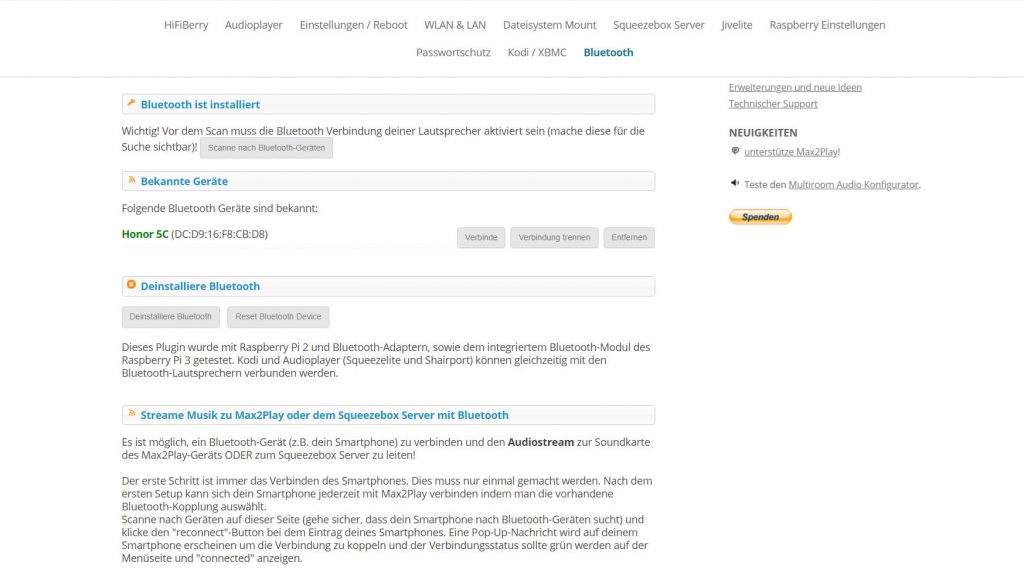Disconnect device with Verbindung trennen

pyautogui.click(x=554, y=238)
